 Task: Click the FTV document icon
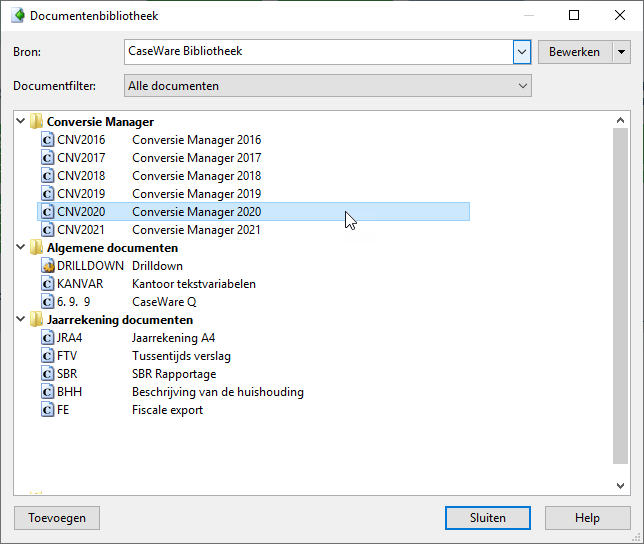[48, 356]
